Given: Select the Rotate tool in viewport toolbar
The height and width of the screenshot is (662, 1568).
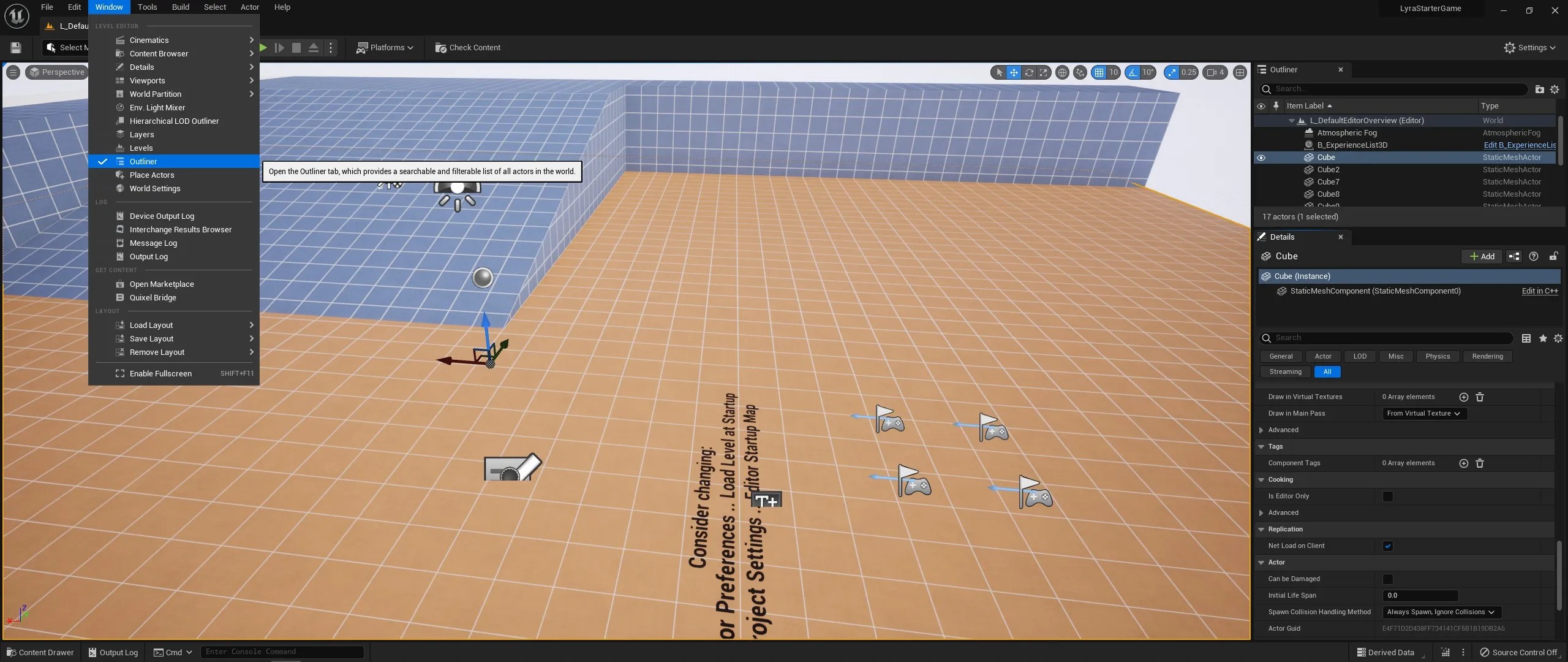Looking at the screenshot, I should pyautogui.click(x=1030, y=72).
